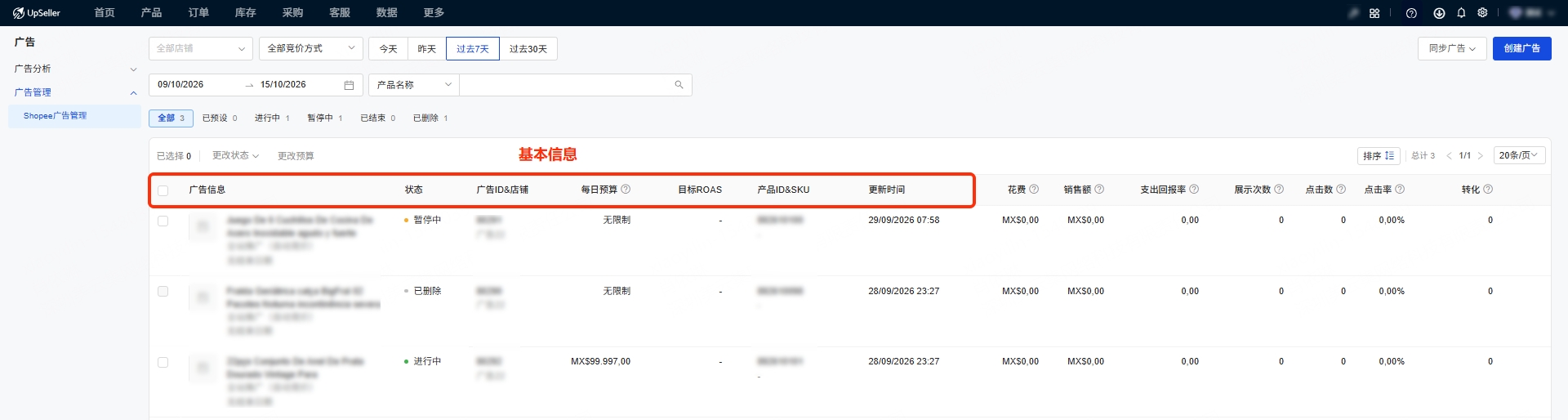The width and height of the screenshot is (1568, 420).
Task: Switch to the 已预设 status tab
Action: [x=220, y=118]
